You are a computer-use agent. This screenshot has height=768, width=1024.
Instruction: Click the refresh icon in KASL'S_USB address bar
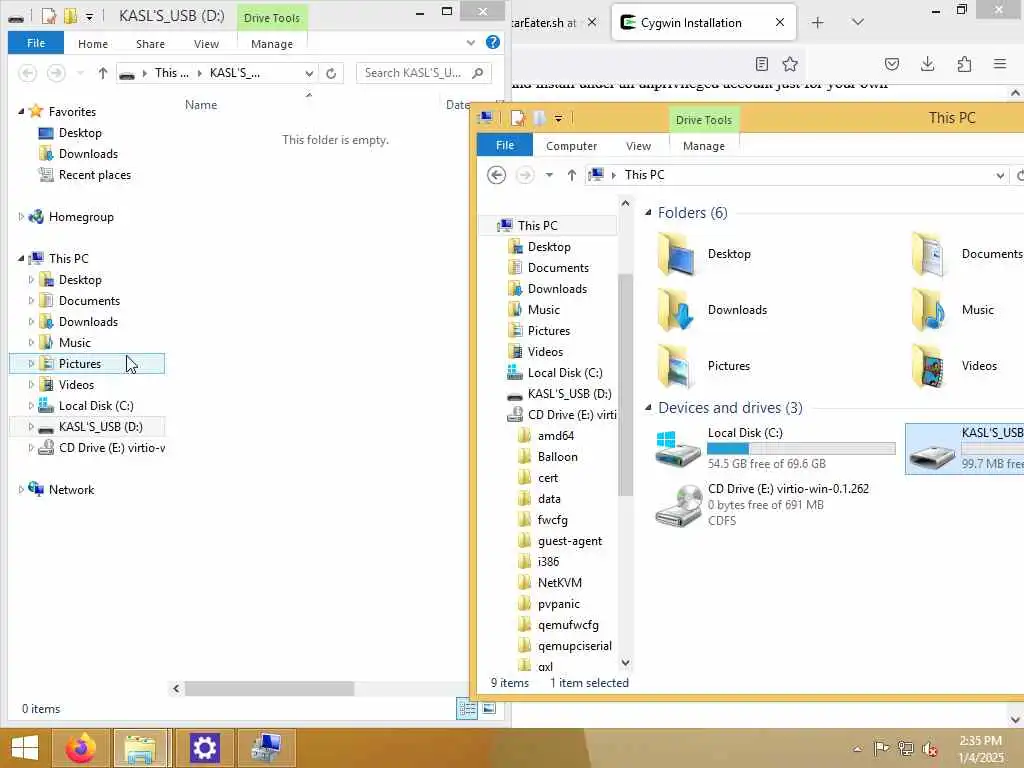[331, 73]
